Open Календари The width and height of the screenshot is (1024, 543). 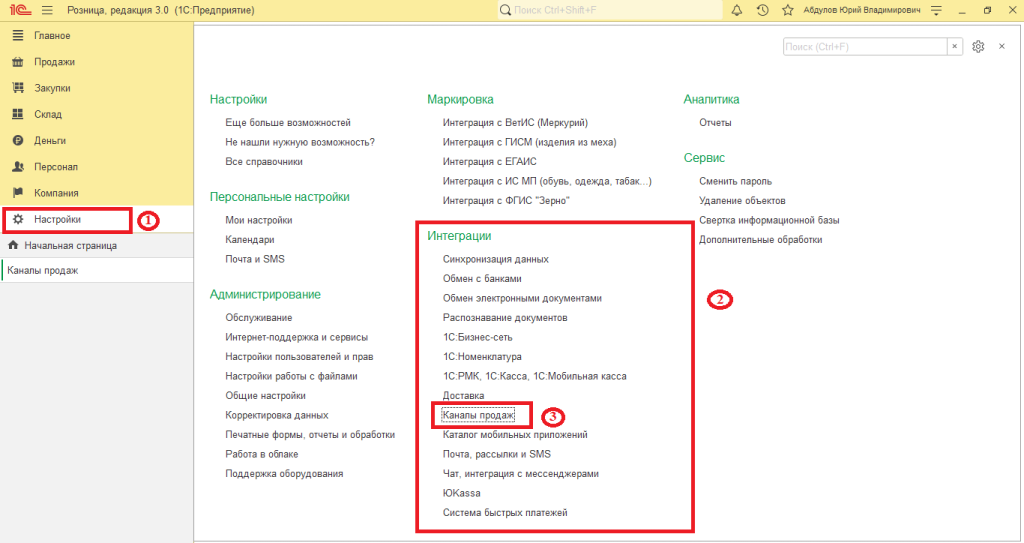pos(249,240)
